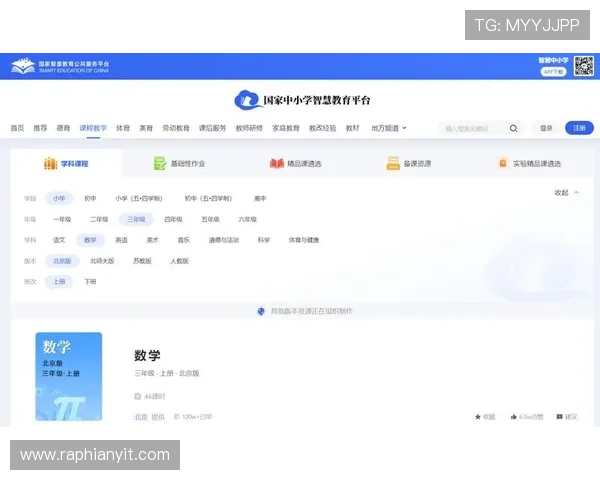
Task: Select 初中（五·四学制） stage
Action: (209, 198)
